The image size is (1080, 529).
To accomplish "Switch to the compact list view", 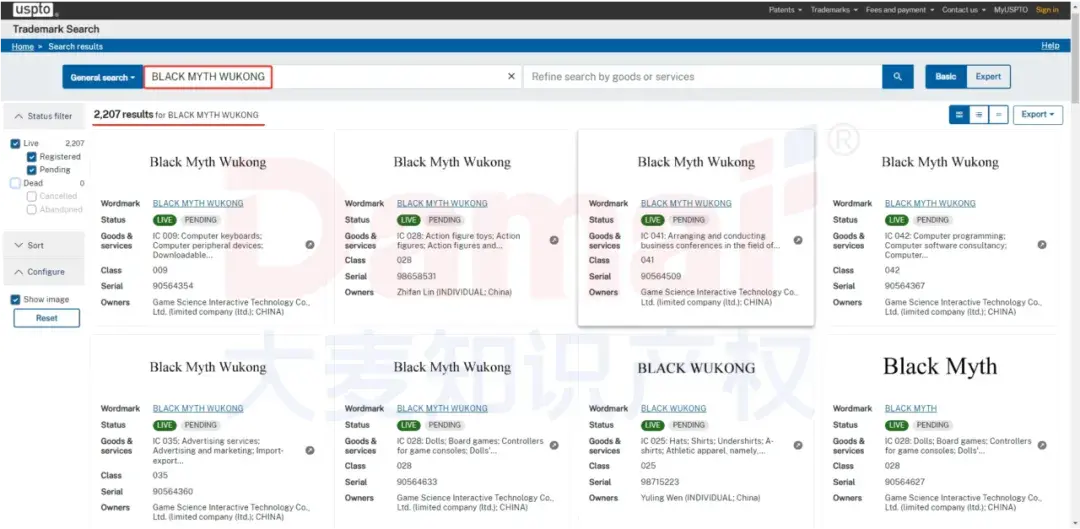I will (999, 115).
